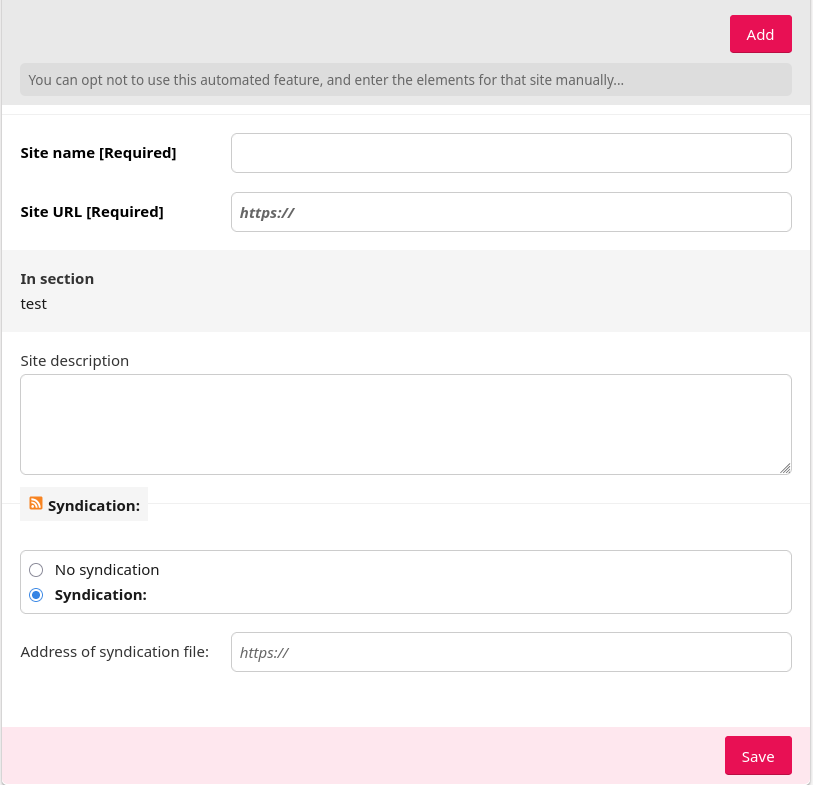Click the Site description label
The height and width of the screenshot is (785, 813).
coord(75,361)
